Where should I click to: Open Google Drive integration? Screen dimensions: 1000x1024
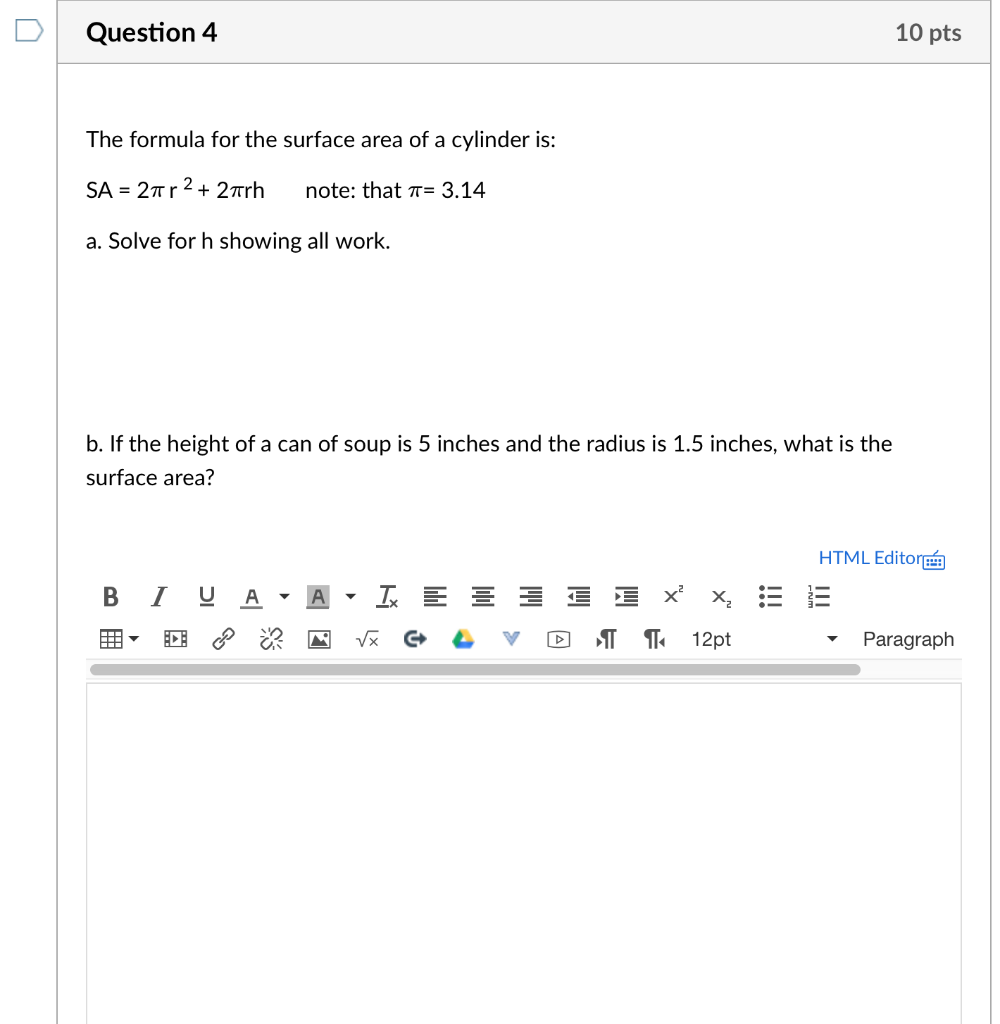463,639
